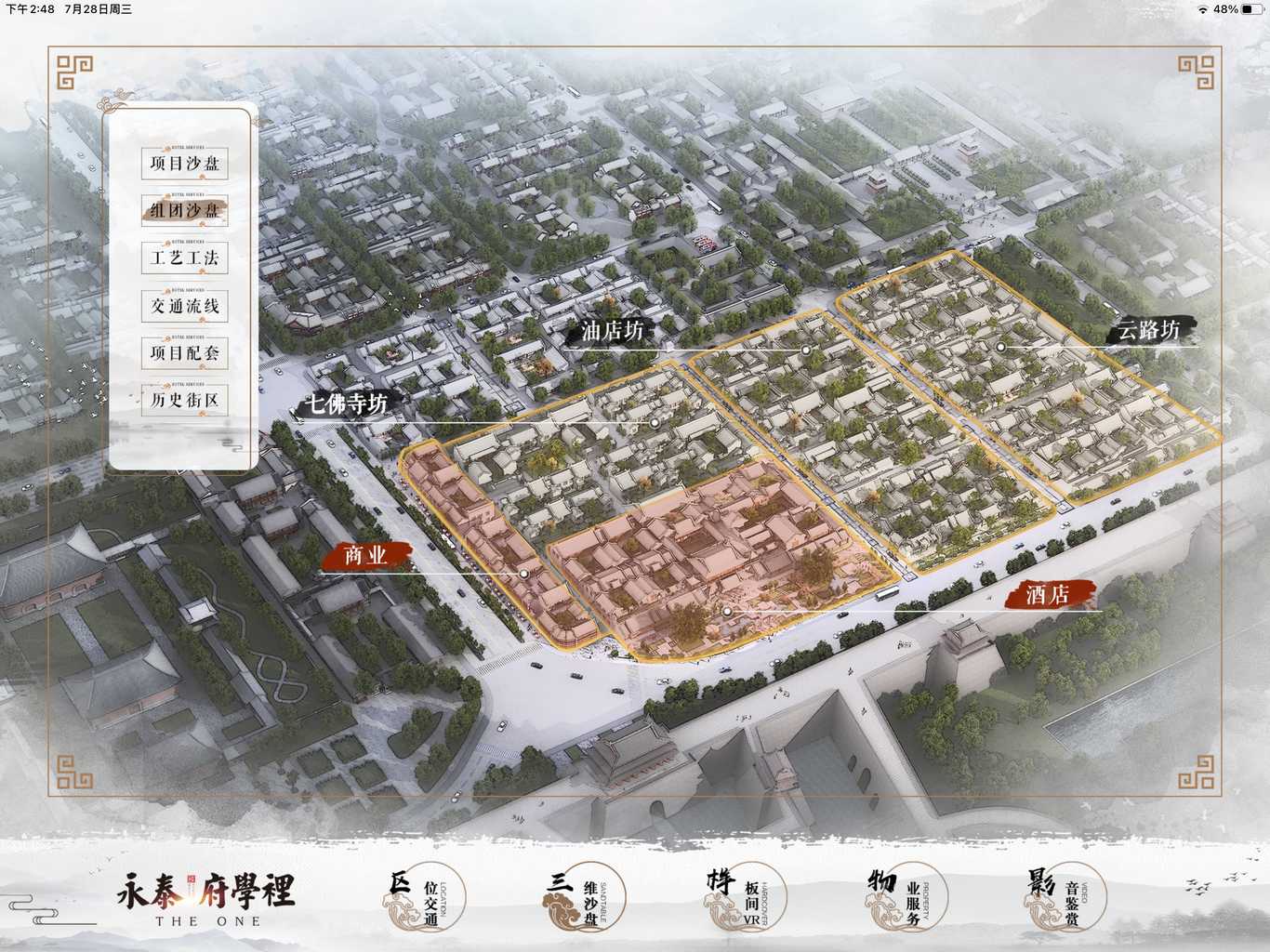Screen dimensions: 1270x952
Task: Select 项目沙盘 in the side menu
Action: pyautogui.click(x=185, y=164)
